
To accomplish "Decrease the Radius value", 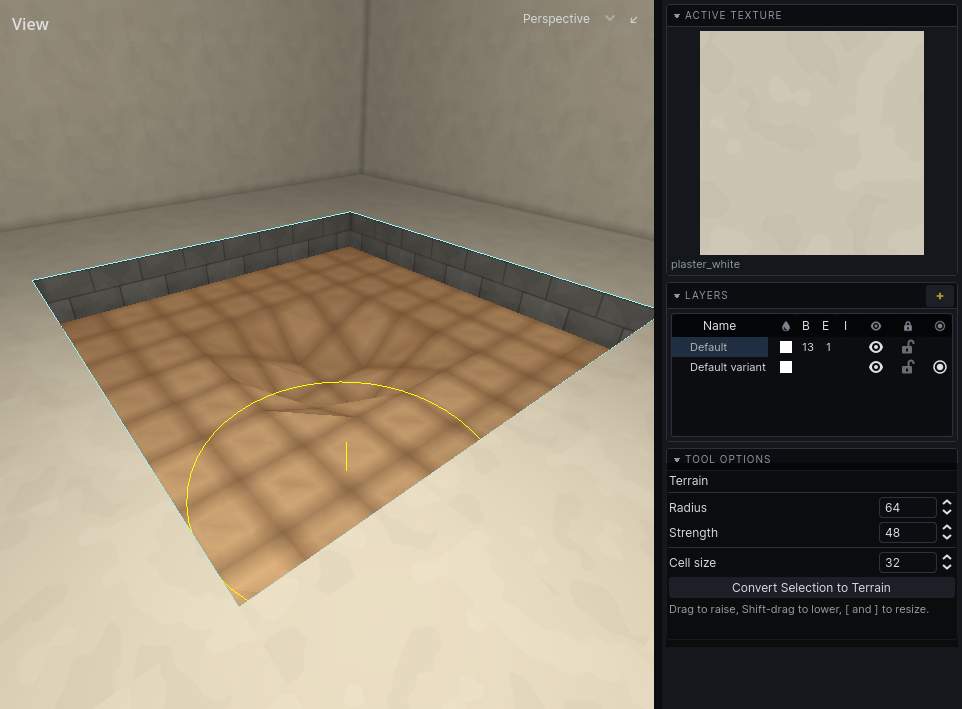I will coord(947,512).
